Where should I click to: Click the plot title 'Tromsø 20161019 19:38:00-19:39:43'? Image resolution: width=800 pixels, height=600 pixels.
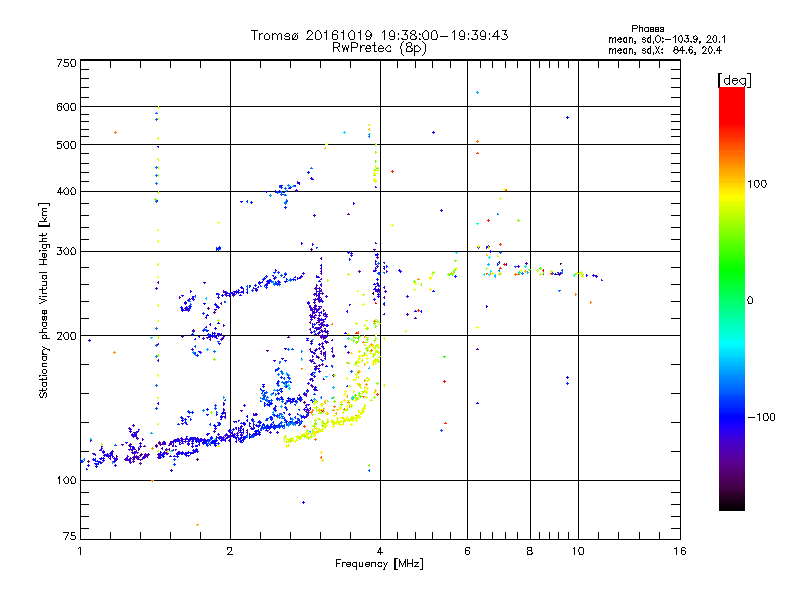tap(379, 35)
